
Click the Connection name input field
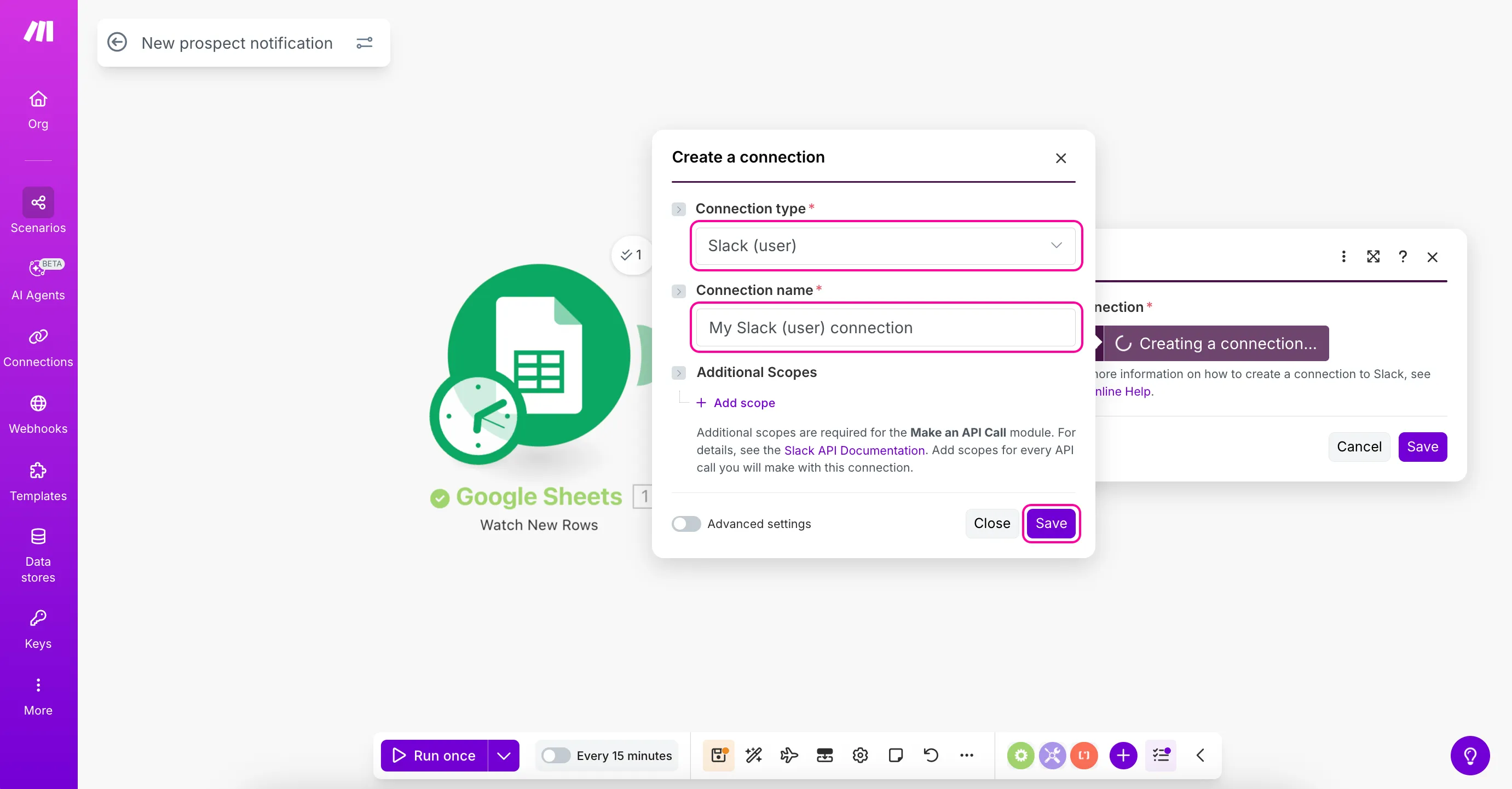tap(885, 327)
